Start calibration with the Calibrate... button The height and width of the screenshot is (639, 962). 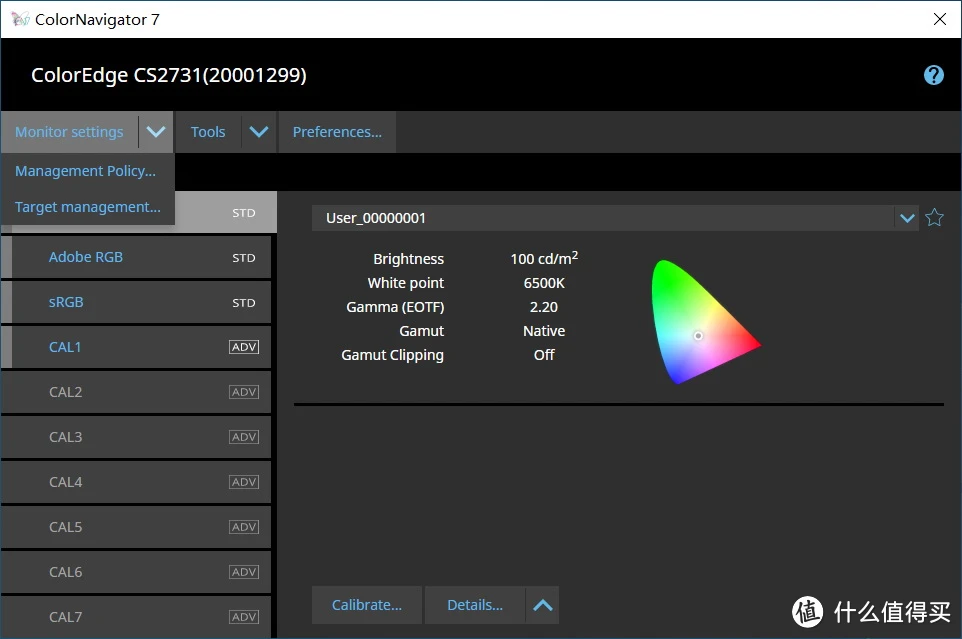(x=367, y=605)
